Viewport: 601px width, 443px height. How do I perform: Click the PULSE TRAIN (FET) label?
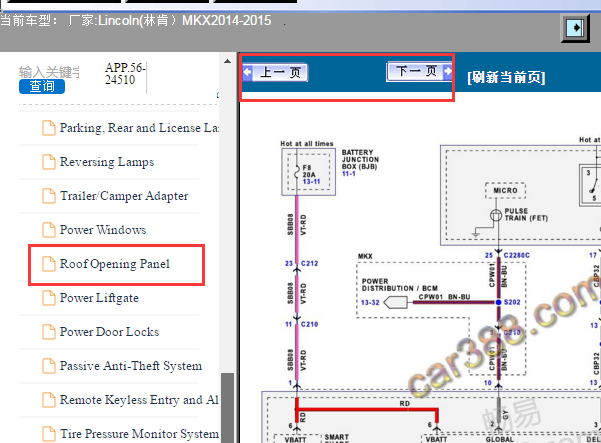click(x=526, y=215)
